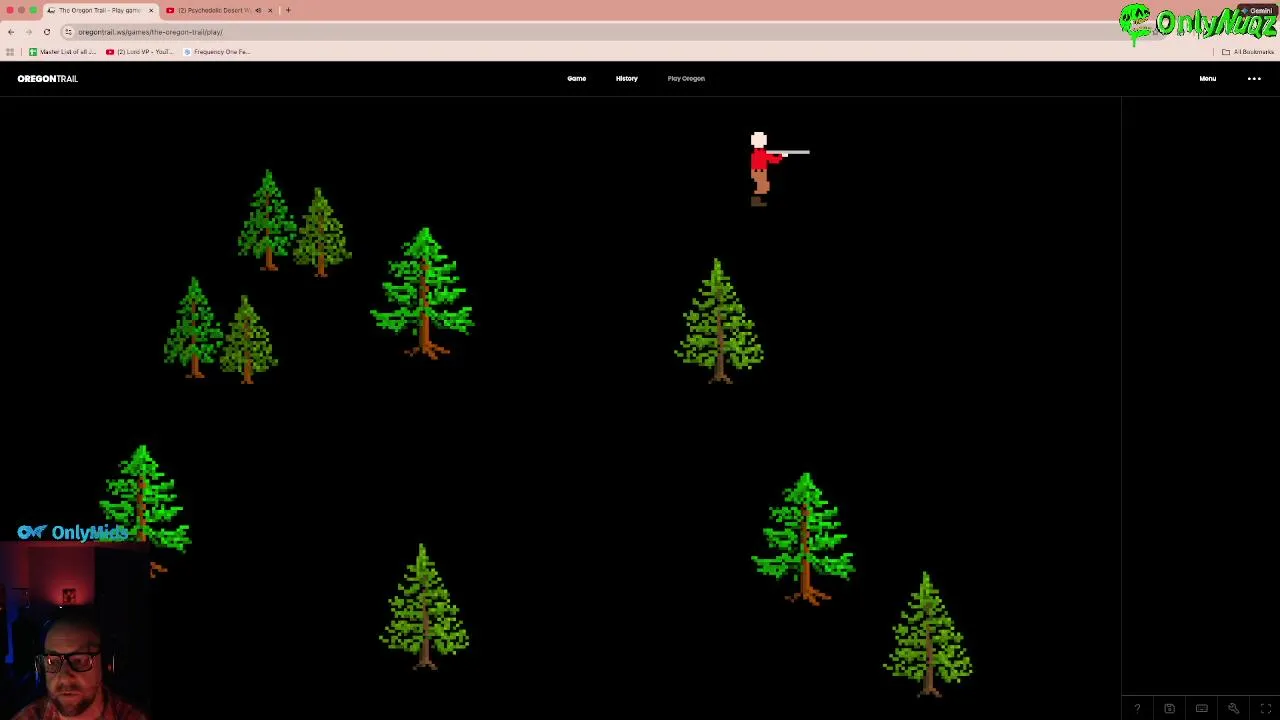Open the wrench settings icon
The width and height of the screenshot is (1280, 720).
(1234, 709)
